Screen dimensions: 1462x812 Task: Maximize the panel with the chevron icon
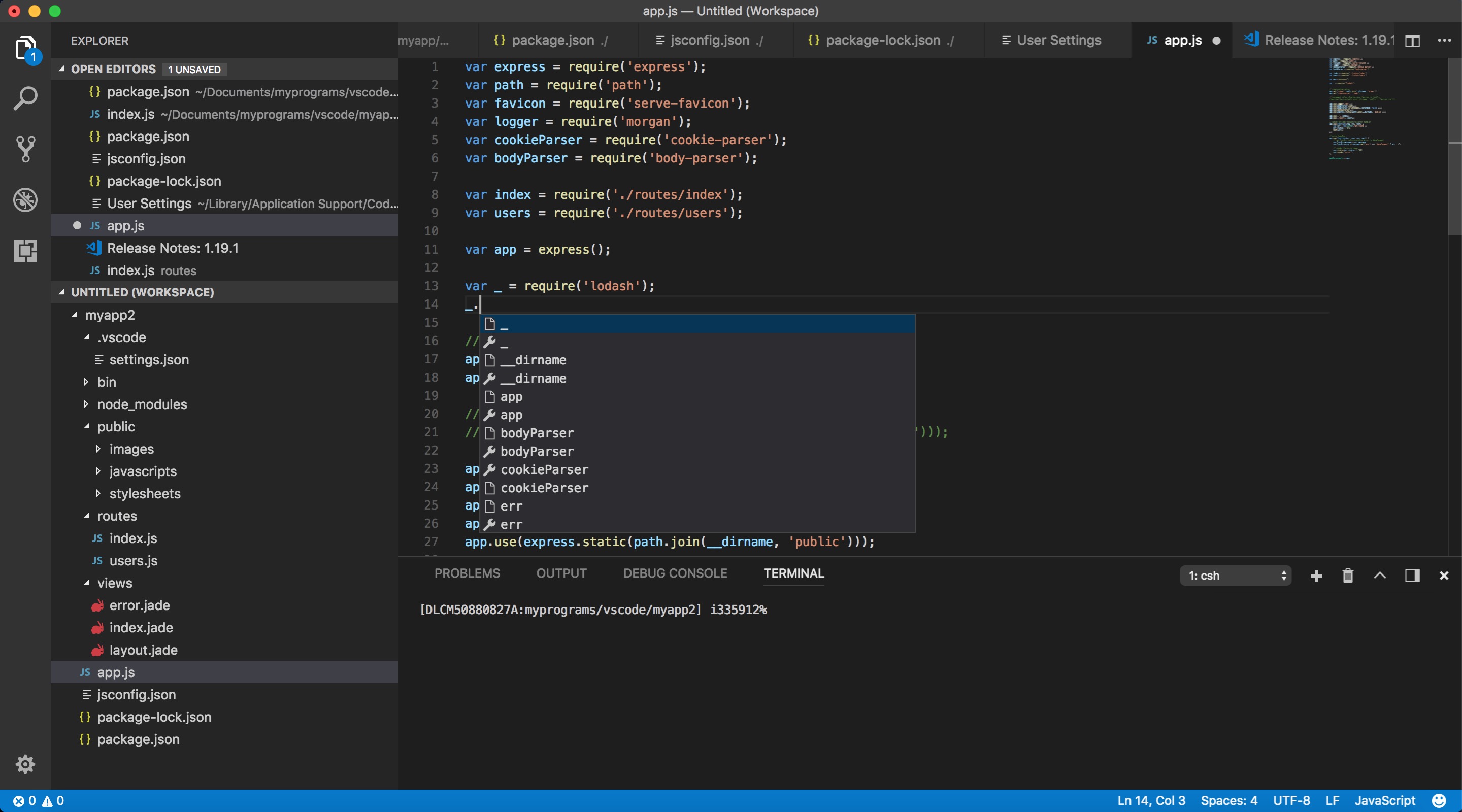[1380, 576]
